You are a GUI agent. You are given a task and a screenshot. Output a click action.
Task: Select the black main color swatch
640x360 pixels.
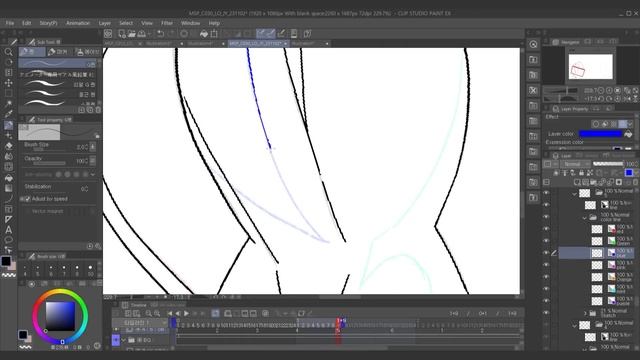(6, 261)
